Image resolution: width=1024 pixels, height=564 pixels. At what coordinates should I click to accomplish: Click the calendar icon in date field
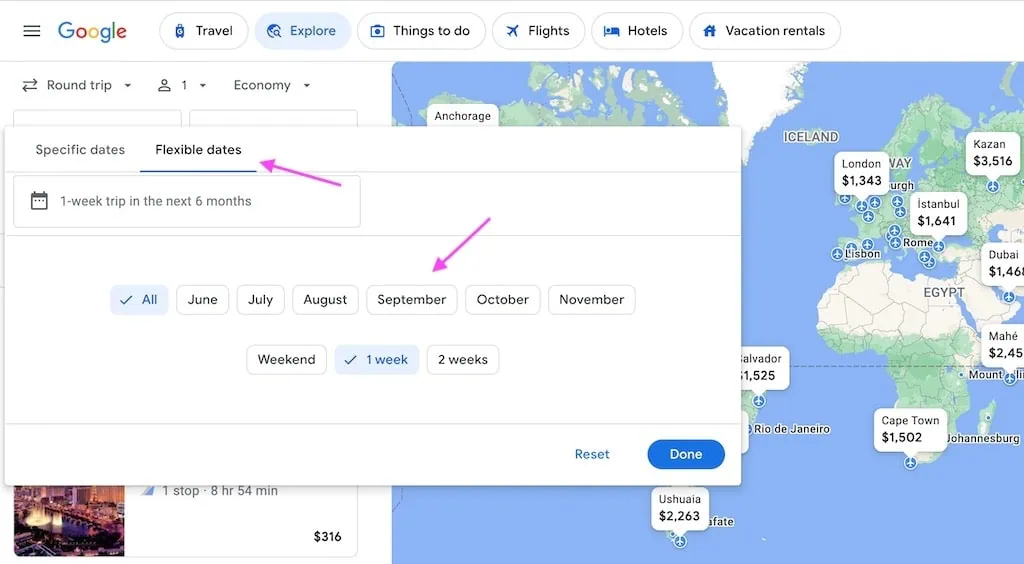pyautogui.click(x=39, y=200)
